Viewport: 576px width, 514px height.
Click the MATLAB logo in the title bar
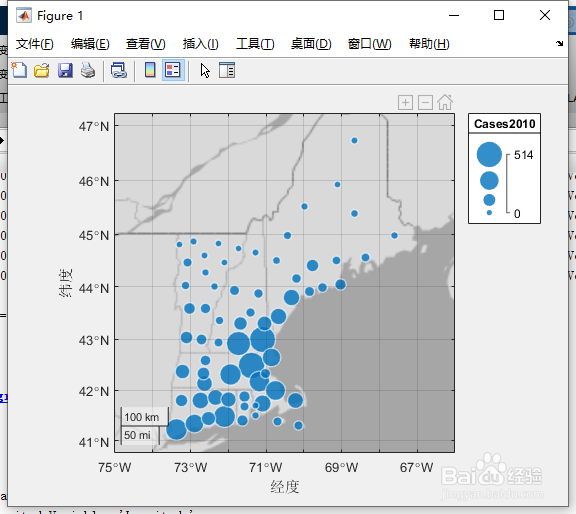pos(24,15)
